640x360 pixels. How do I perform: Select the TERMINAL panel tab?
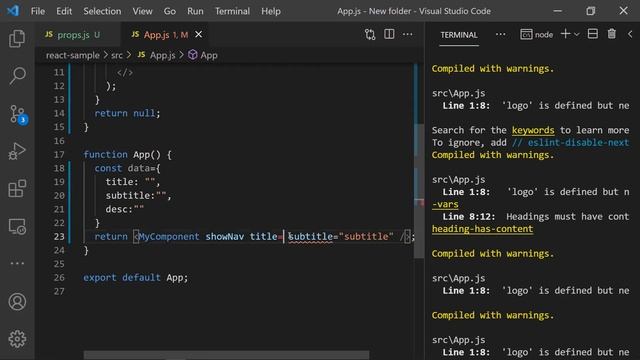click(x=459, y=35)
